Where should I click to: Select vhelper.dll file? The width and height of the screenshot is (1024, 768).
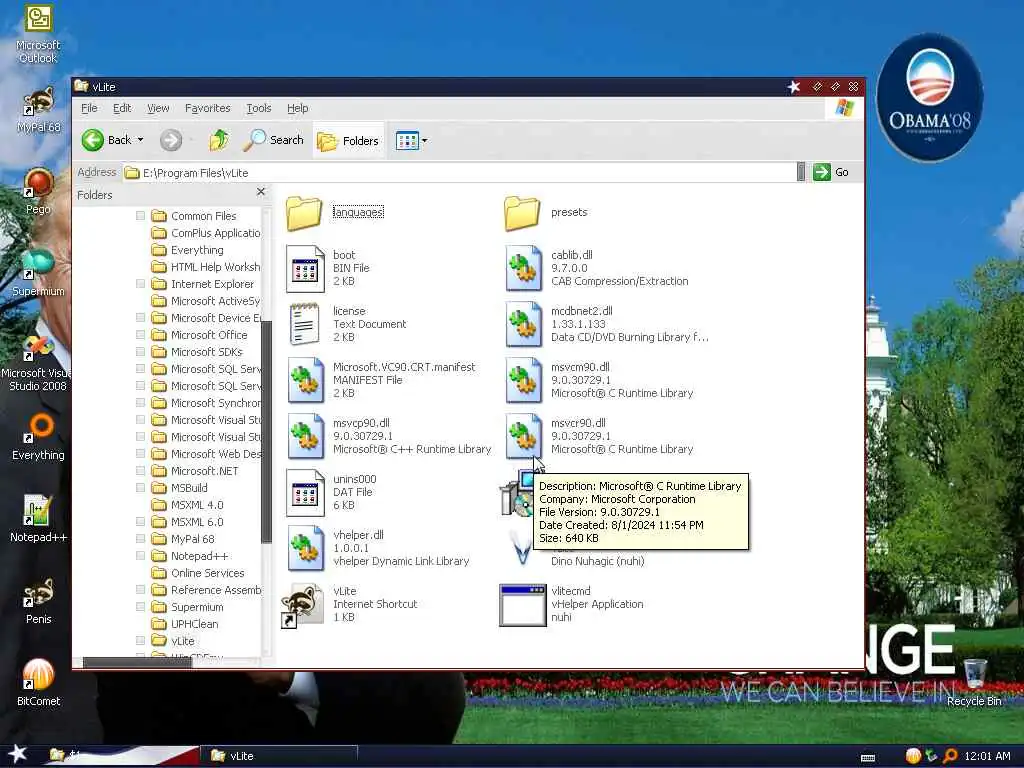click(x=305, y=549)
